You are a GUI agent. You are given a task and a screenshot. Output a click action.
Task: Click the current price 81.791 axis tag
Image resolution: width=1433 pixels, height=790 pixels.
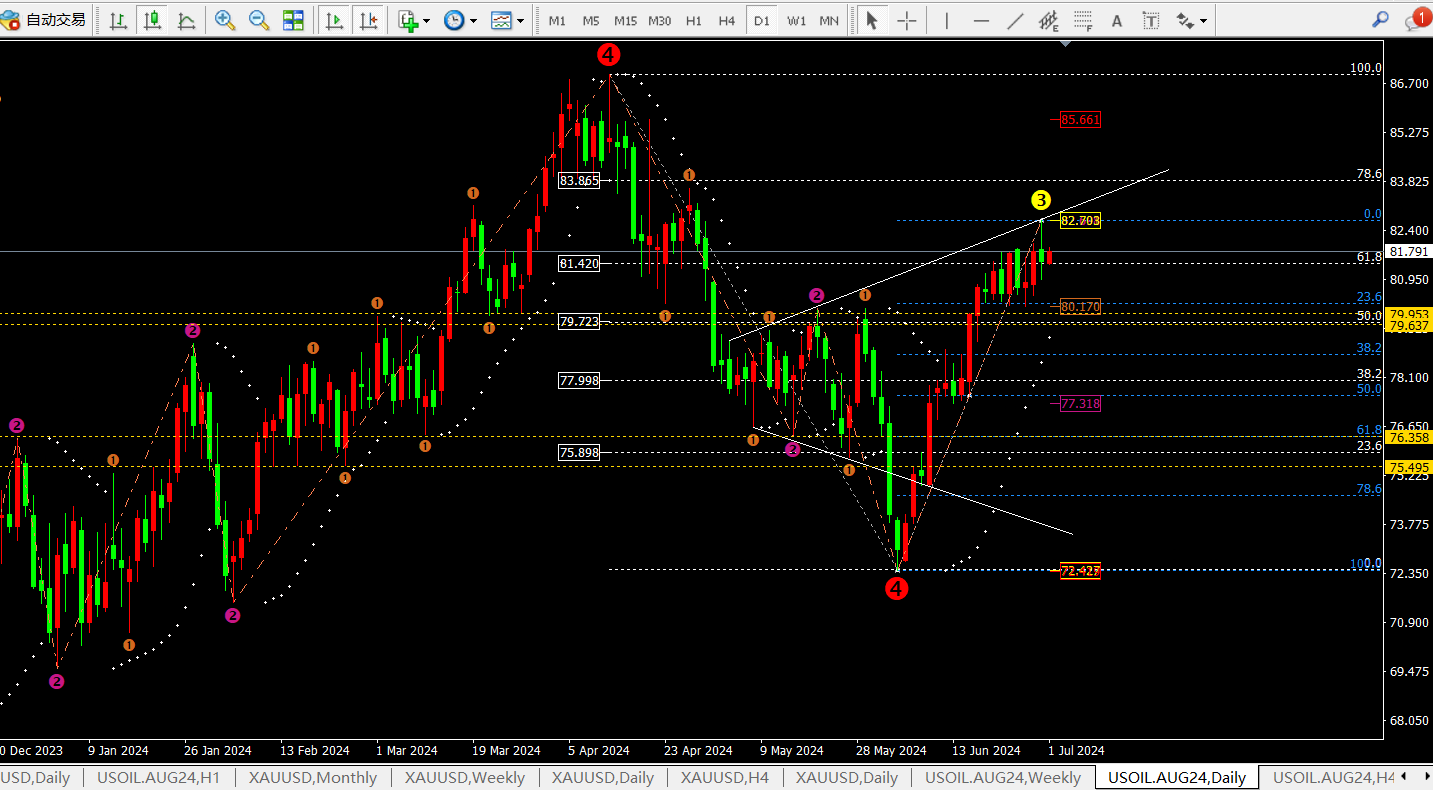[1408, 252]
